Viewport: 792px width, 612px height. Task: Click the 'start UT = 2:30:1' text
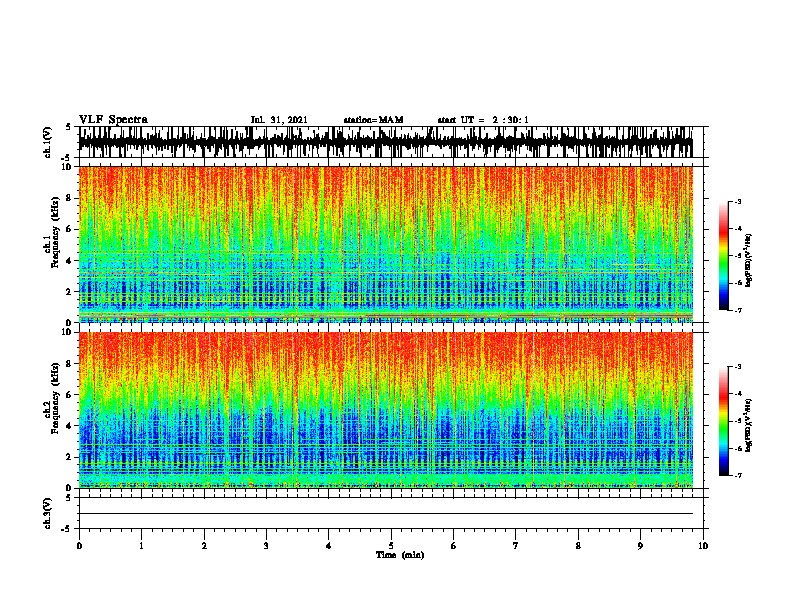483,120
